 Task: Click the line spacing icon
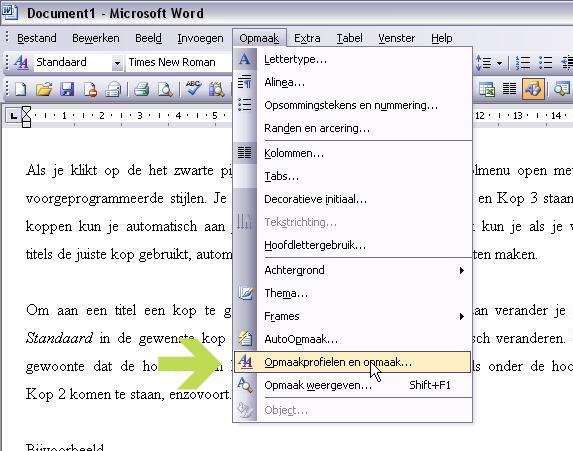tap(483, 62)
